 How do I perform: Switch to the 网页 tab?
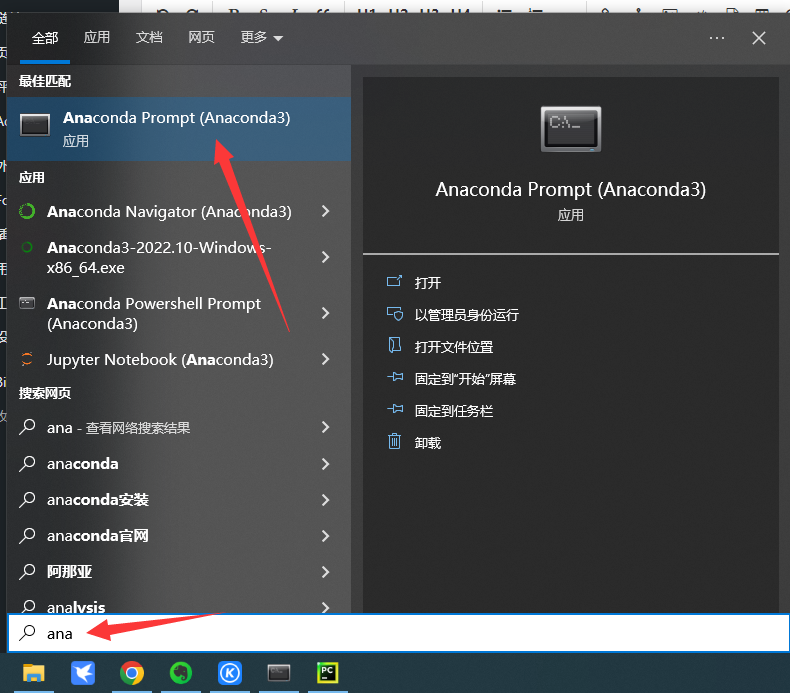point(202,37)
